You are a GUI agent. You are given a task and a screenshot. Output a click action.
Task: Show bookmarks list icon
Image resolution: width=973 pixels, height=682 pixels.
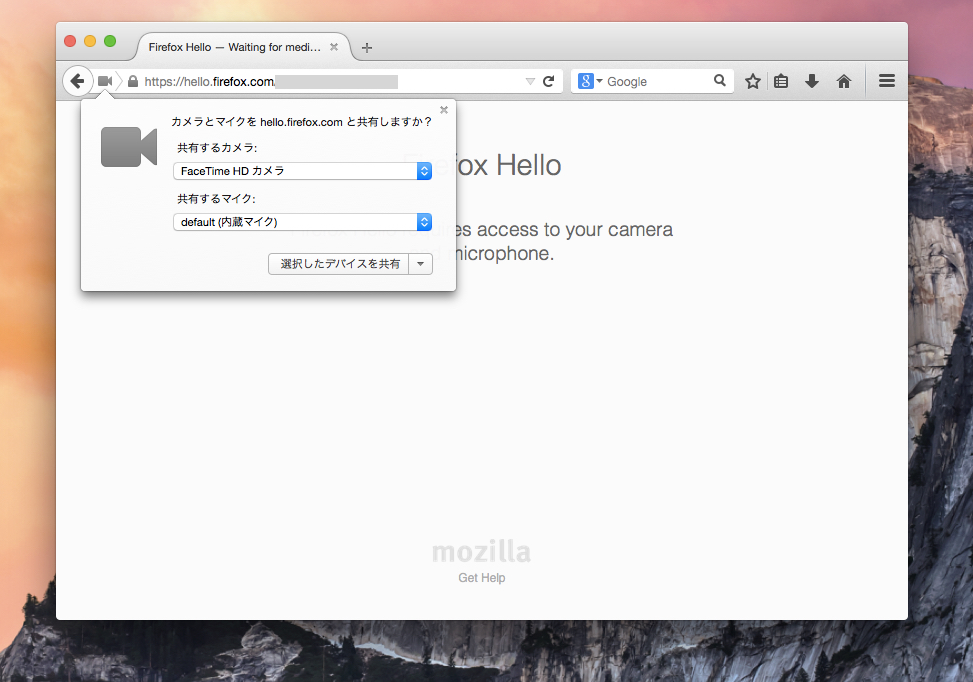(x=781, y=81)
